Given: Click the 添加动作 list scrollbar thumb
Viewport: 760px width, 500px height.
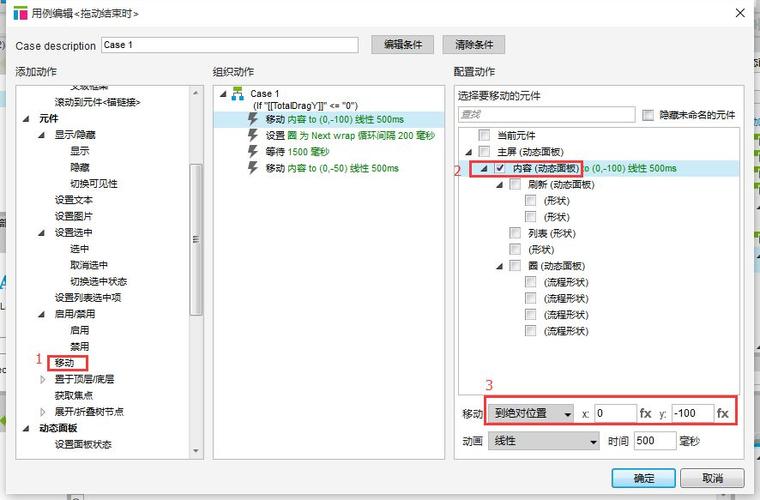Looking at the screenshot, I should pos(196,240).
